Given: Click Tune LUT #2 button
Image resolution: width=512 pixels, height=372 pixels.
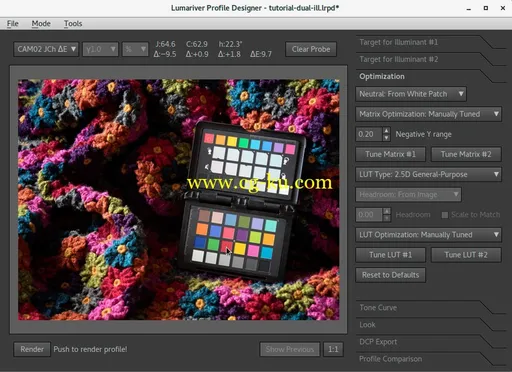Looking at the screenshot, I should pos(466,255).
